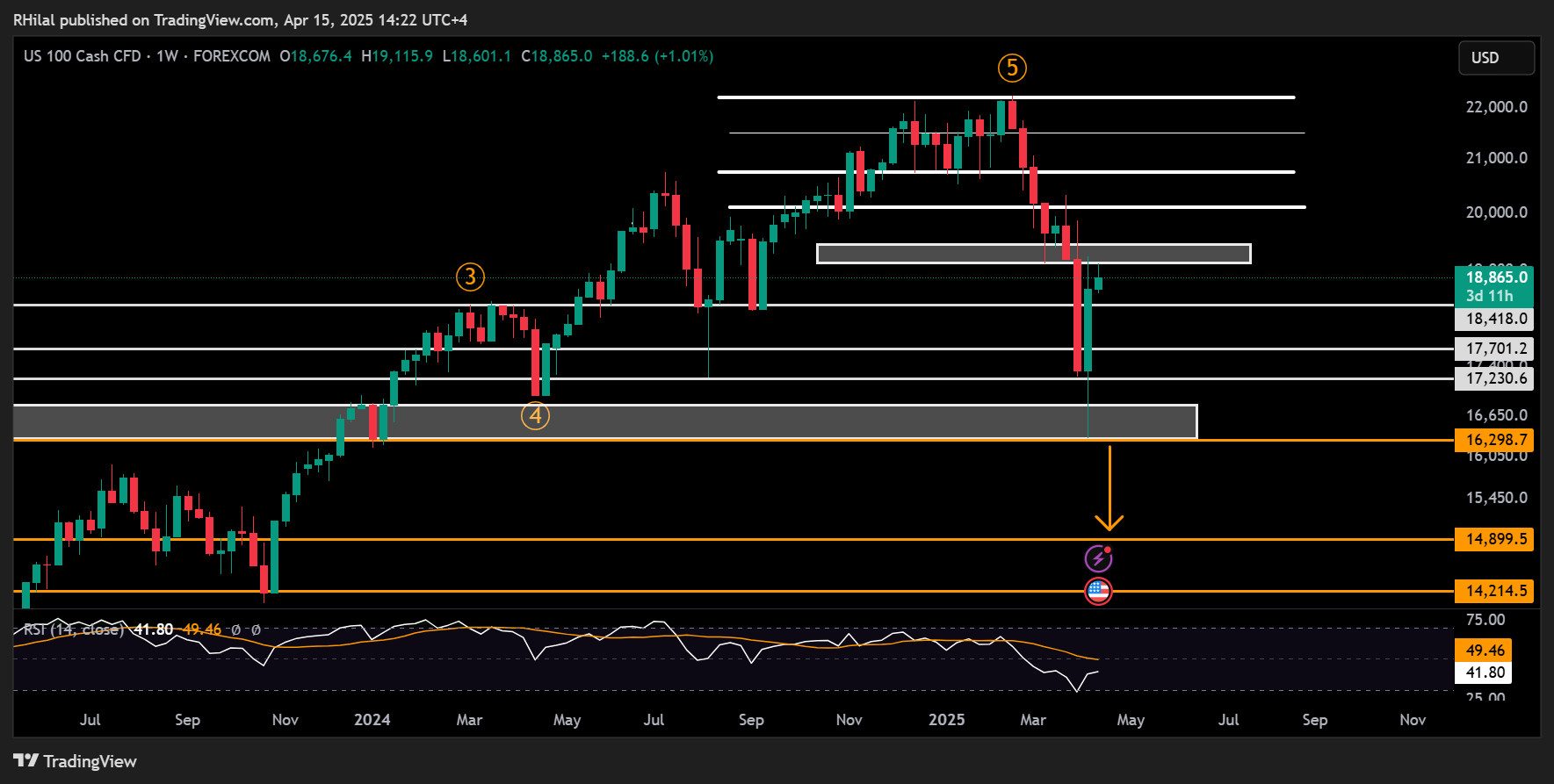Click the 75.00 RSI axis label

click(x=1486, y=620)
